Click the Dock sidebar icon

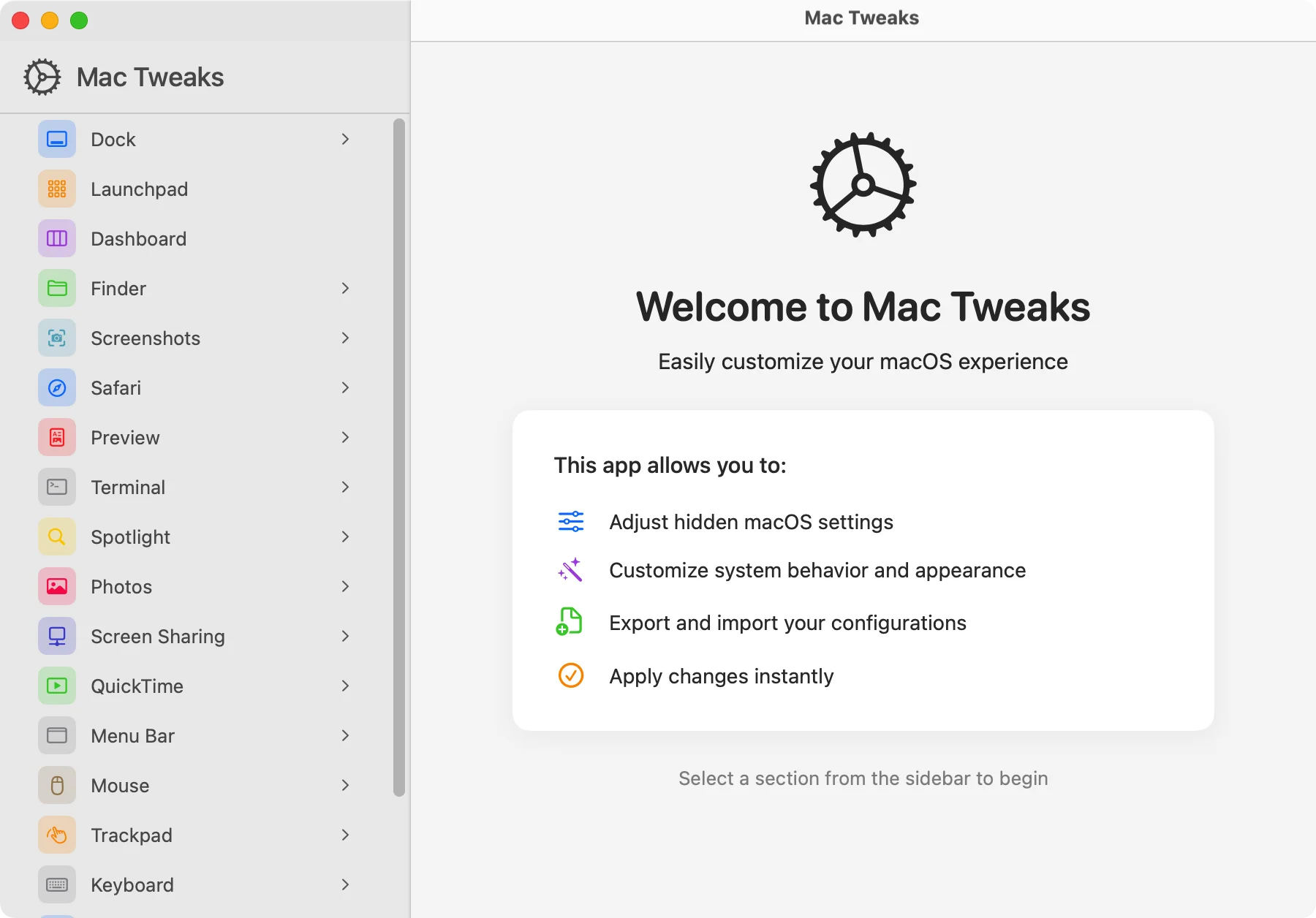tap(57, 139)
